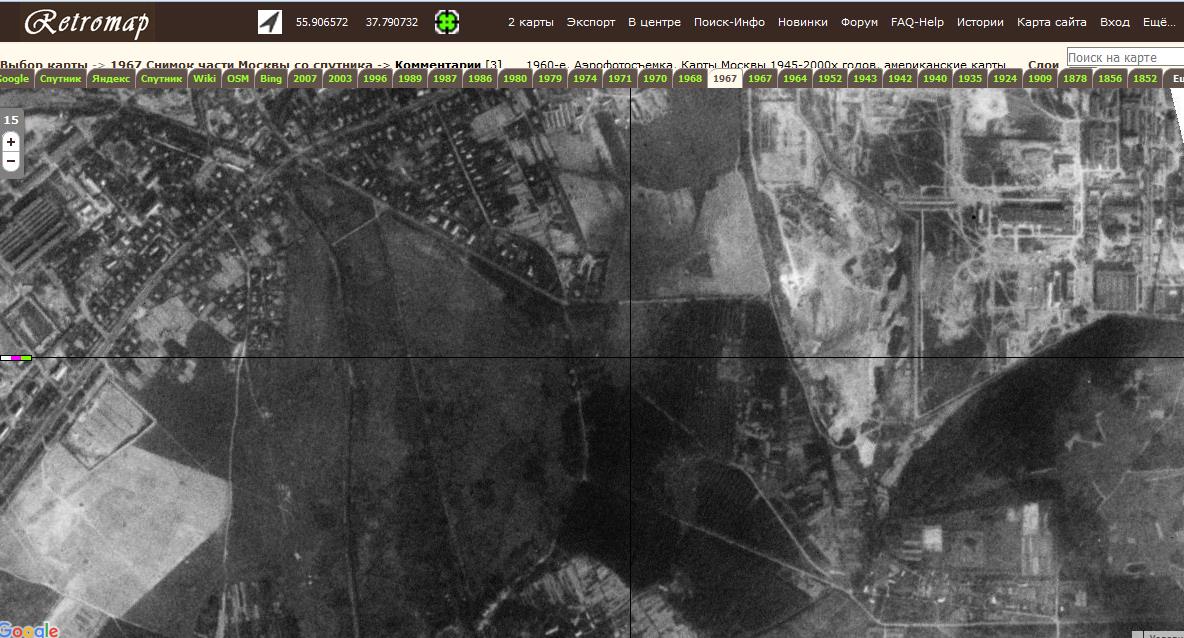Click the geolocation arrow icon
The width and height of the screenshot is (1184, 638).
[x=270, y=22]
